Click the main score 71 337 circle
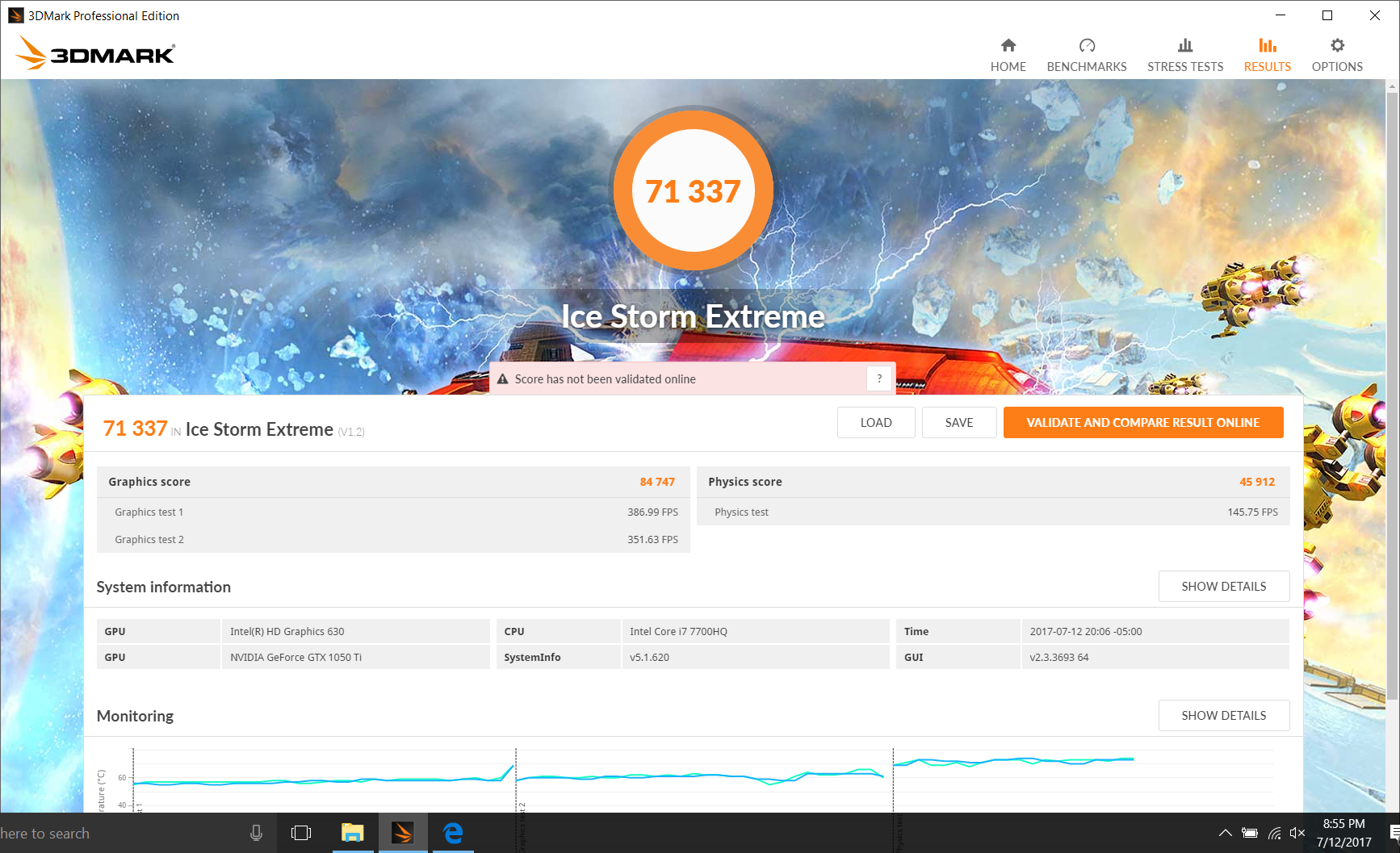This screenshot has width=1400, height=853. (x=693, y=190)
